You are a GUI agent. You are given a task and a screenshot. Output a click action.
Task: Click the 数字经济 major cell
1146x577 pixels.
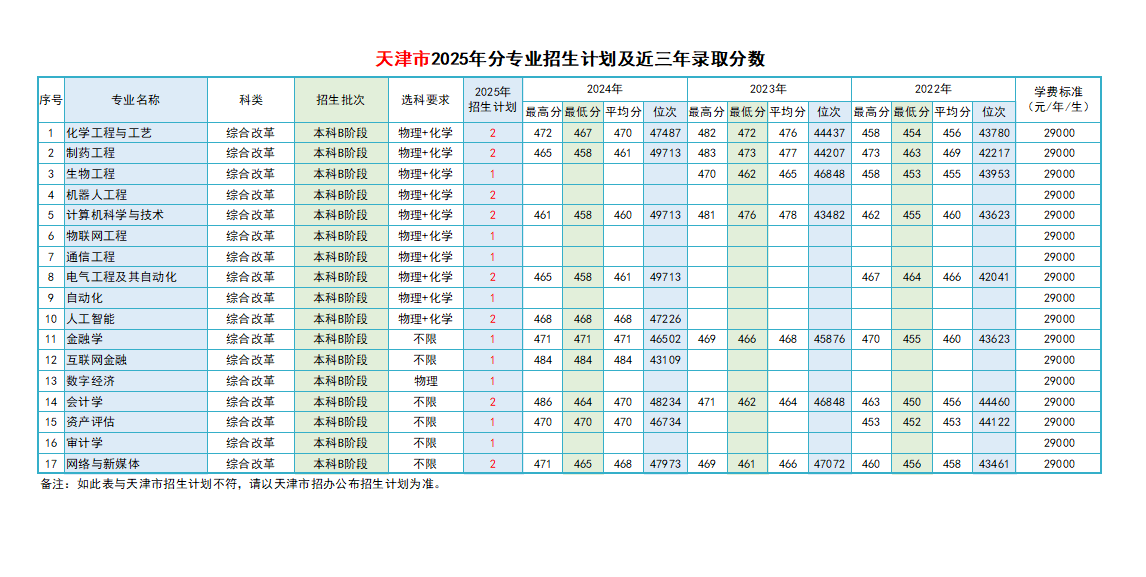[91, 381]
